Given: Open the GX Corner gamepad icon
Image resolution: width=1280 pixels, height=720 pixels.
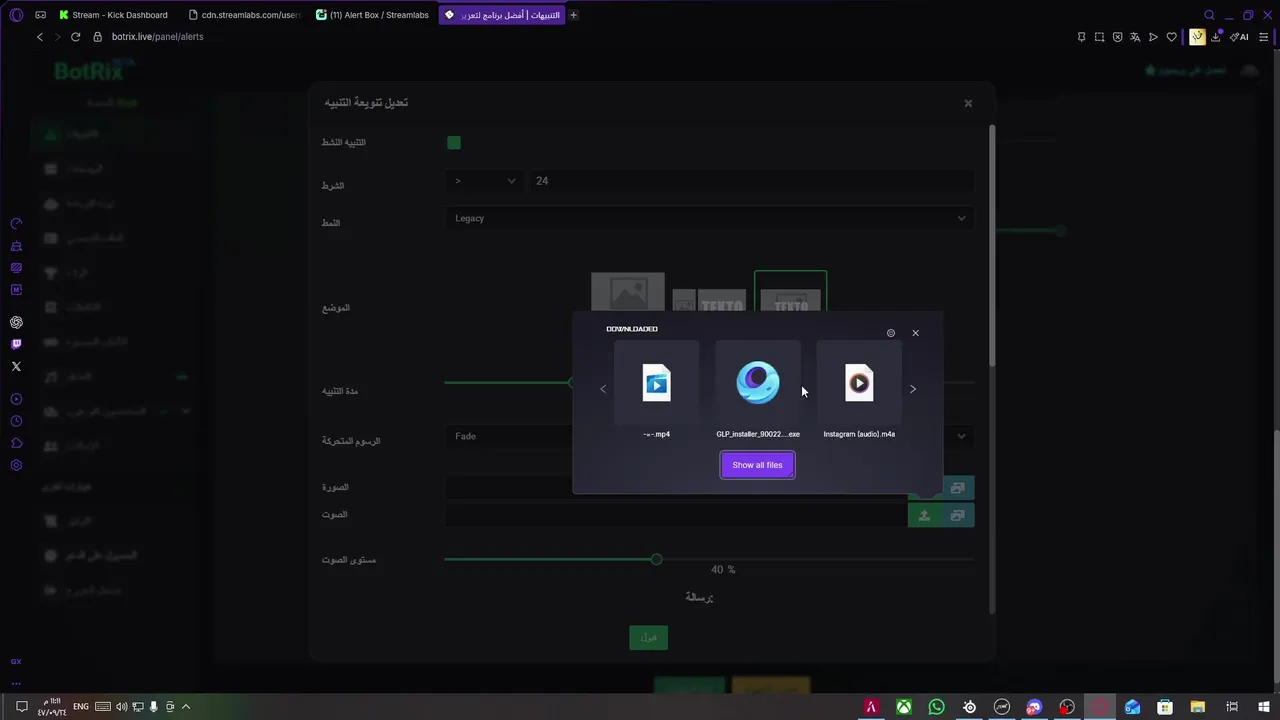Looking at the screenshot, I should coord(40,15).
